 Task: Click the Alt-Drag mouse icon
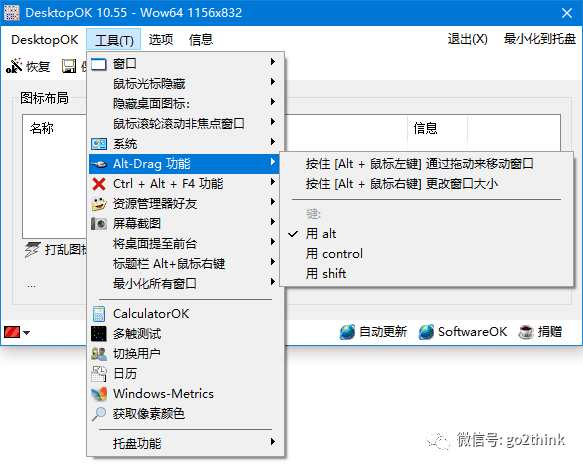pos(99,164)
